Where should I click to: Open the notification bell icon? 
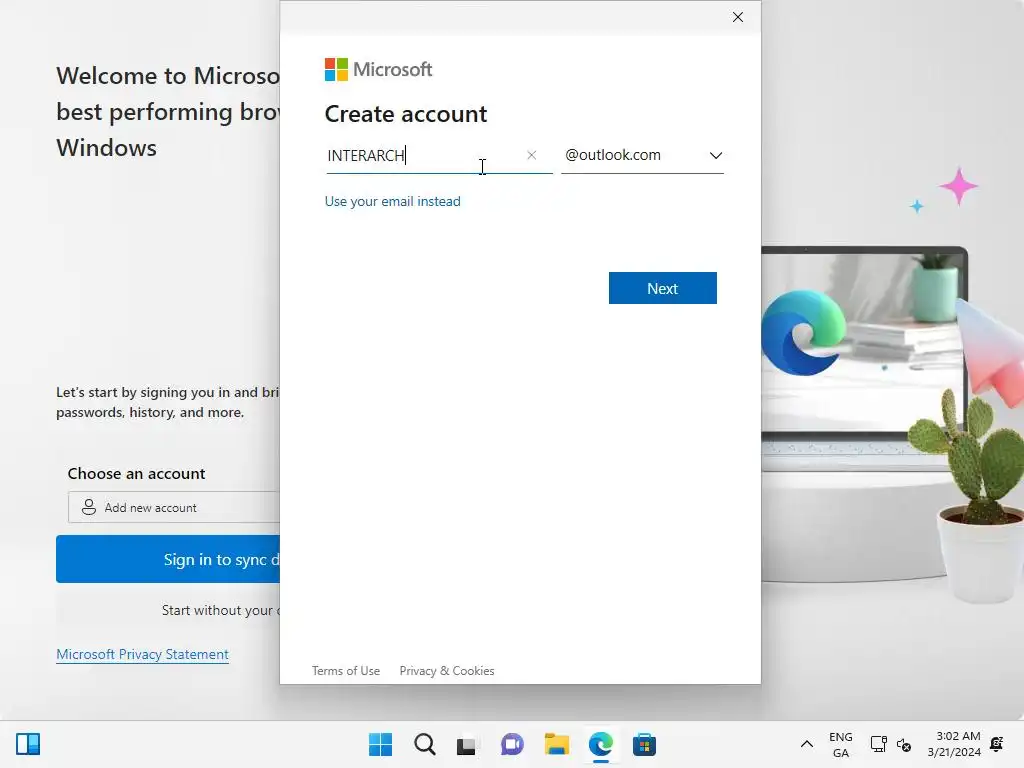click(x=997, y=744)
